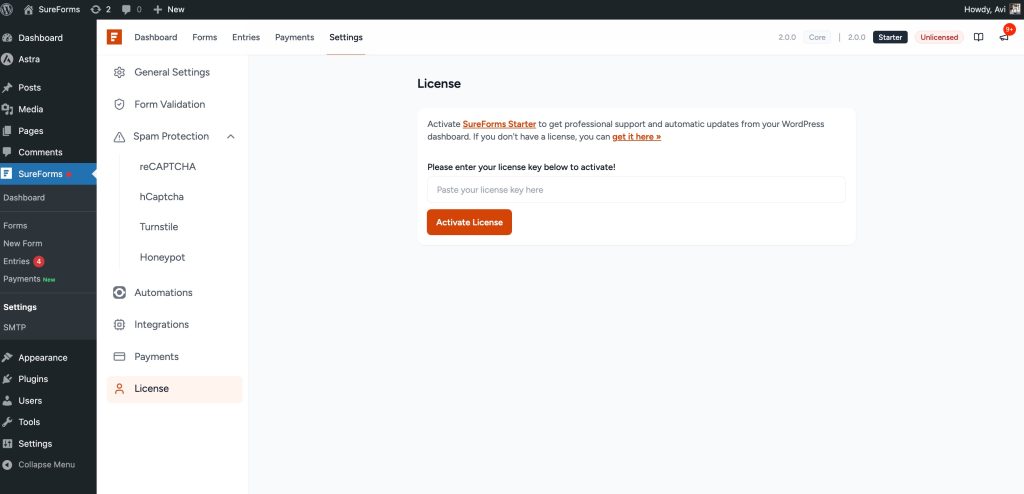Switch to the Entries tab in SureForms header
Image resolution: width=1024 pixels, height=494 pixels.
click(246, 37)
